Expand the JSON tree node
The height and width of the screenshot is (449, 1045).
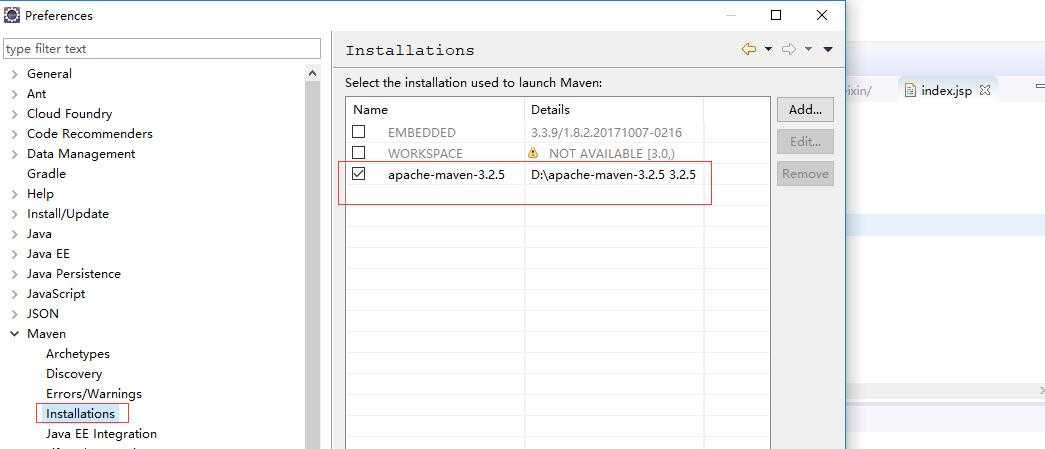click(14, 314)
